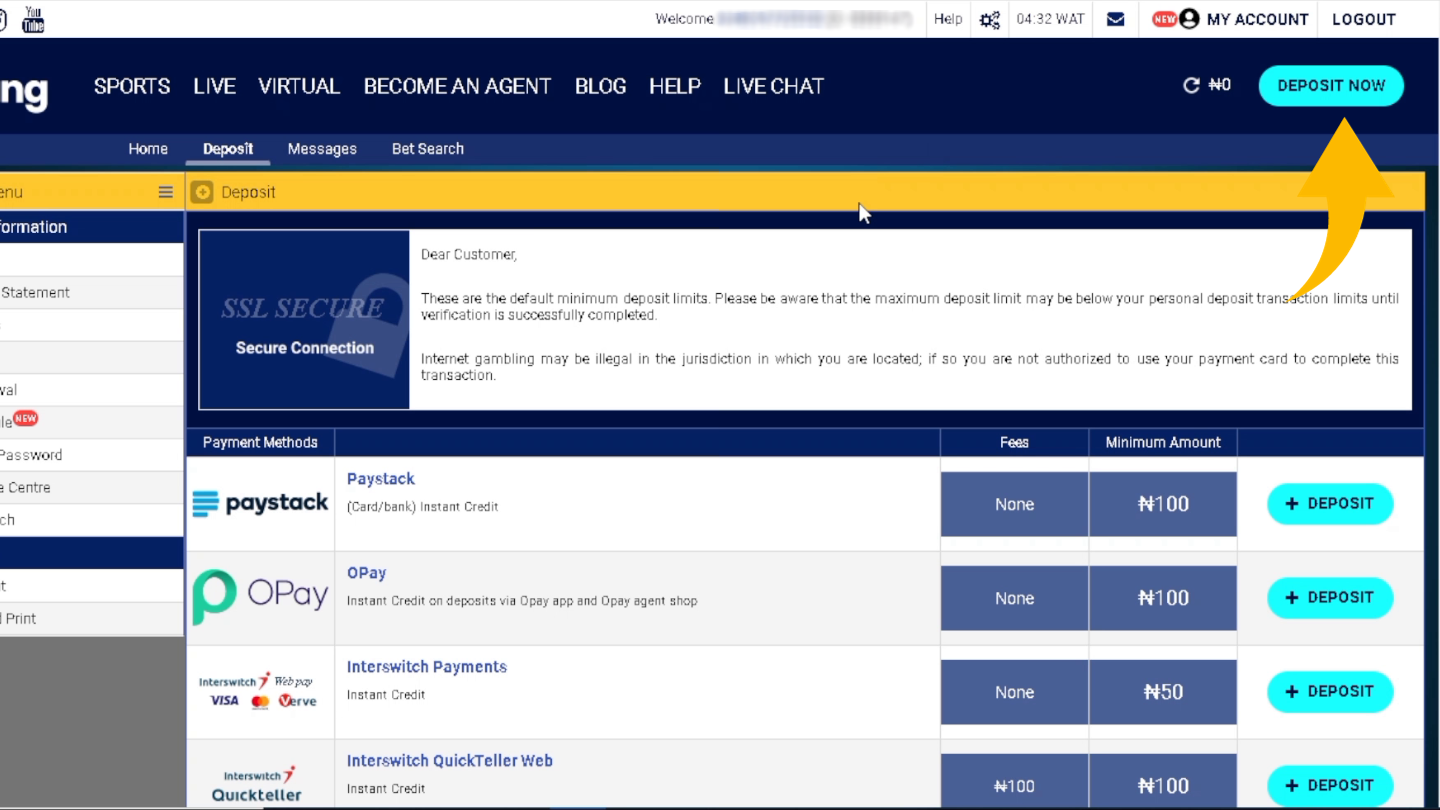Click the sidebar item with NEW badge
The image size is (1440, 810).
pos(91,422)
